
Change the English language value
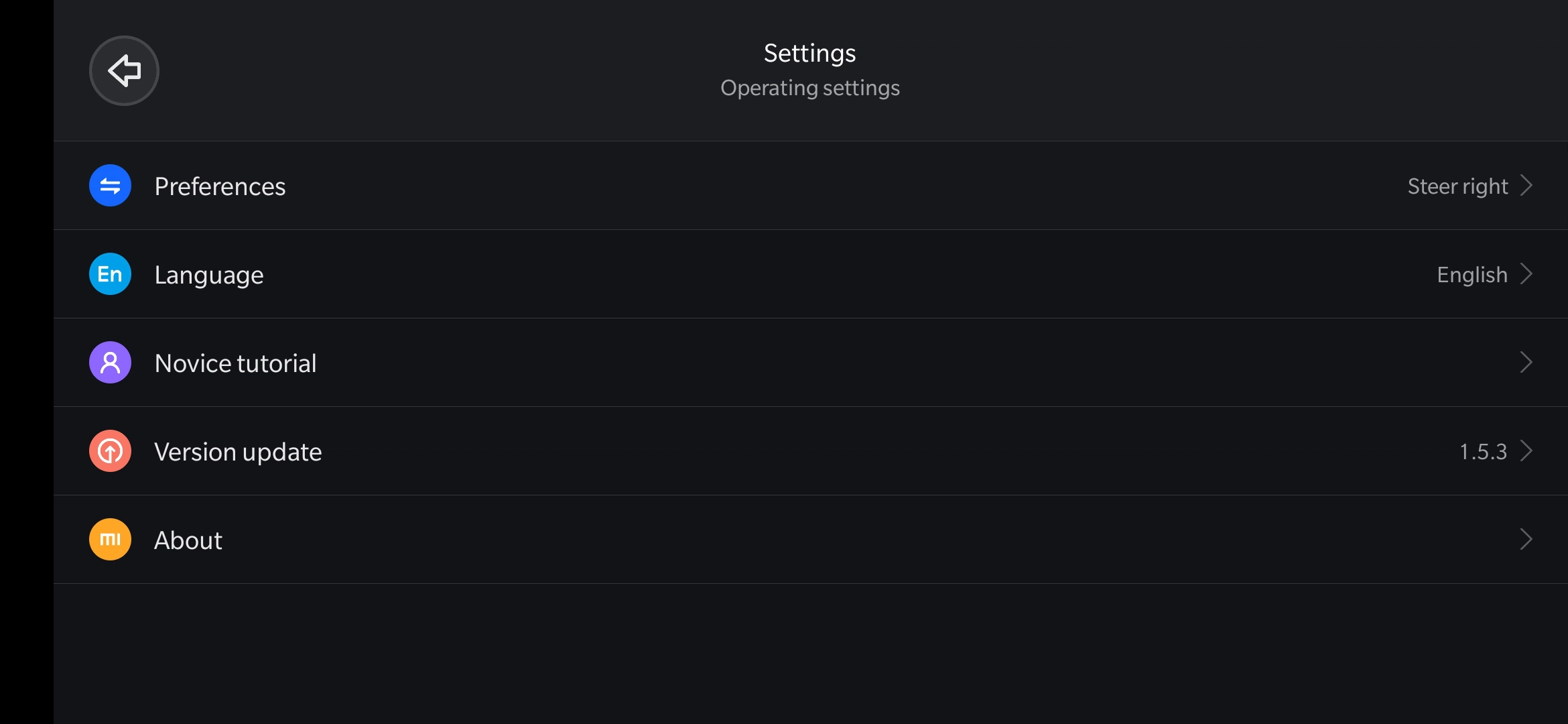(1472, 275)
